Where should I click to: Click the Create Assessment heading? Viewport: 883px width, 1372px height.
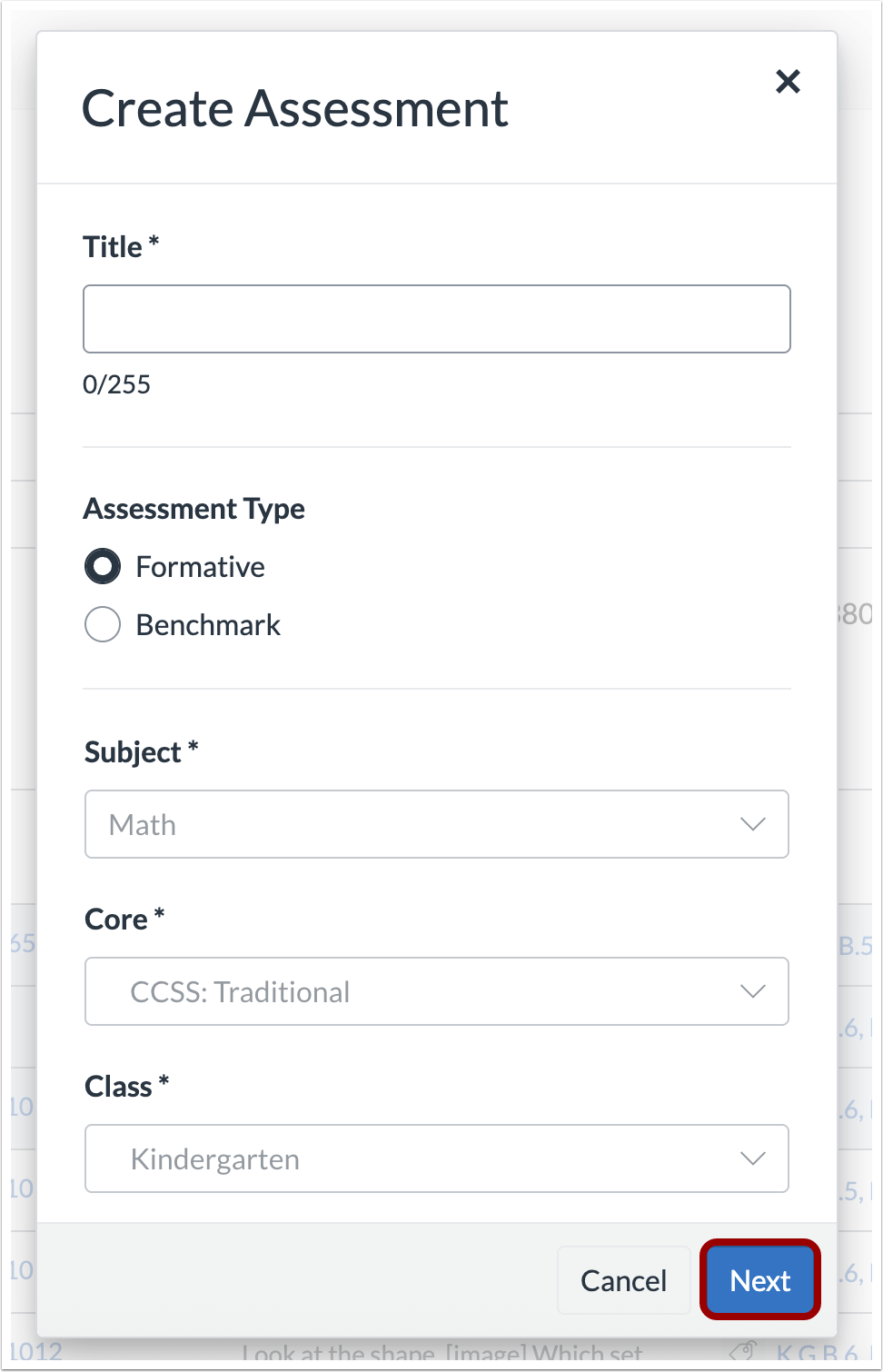[x=295, y=109]
